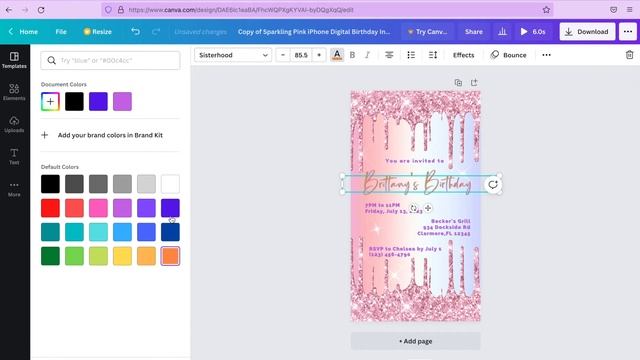Image resolution: width=640 pixels, height=360 pixels.
Task: Play the 6.0s presentation preview
Action: click(533, 31)
